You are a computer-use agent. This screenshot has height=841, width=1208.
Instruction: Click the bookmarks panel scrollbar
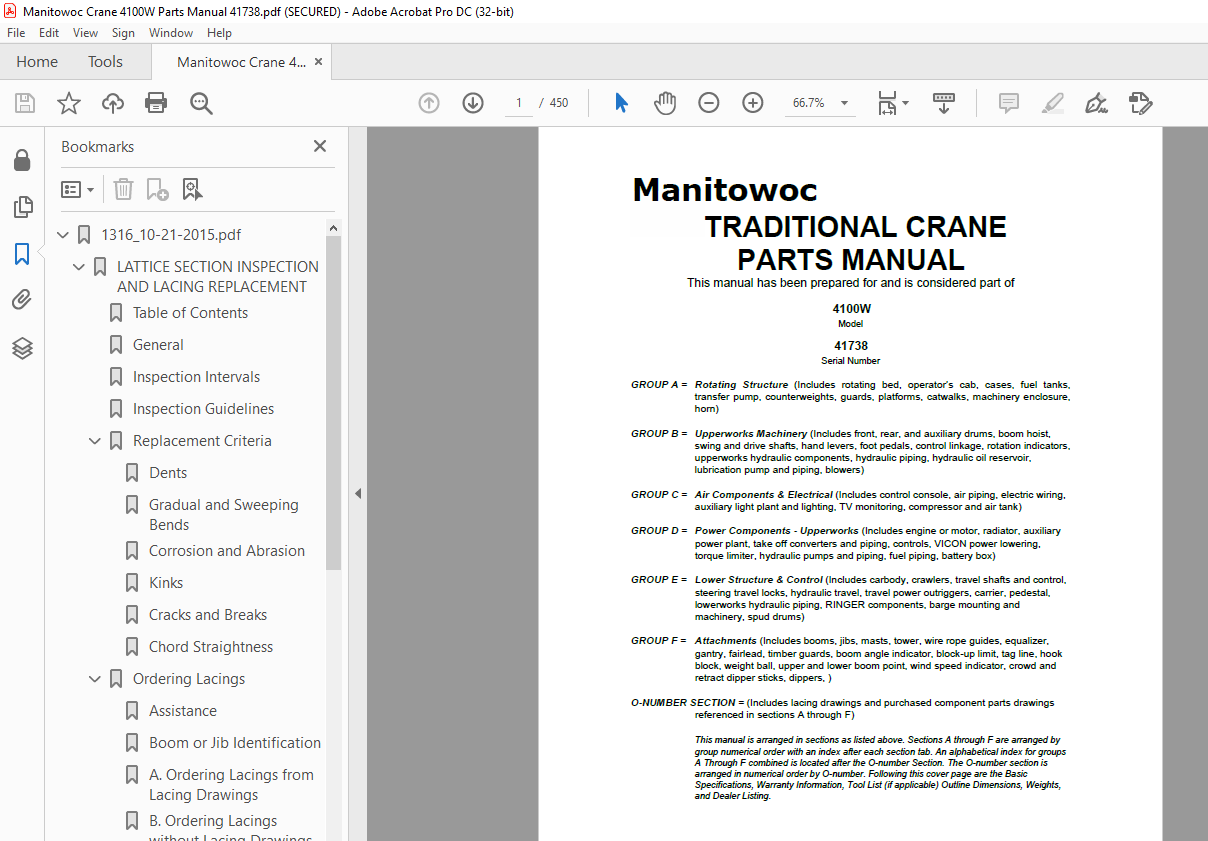pos(334,404)
